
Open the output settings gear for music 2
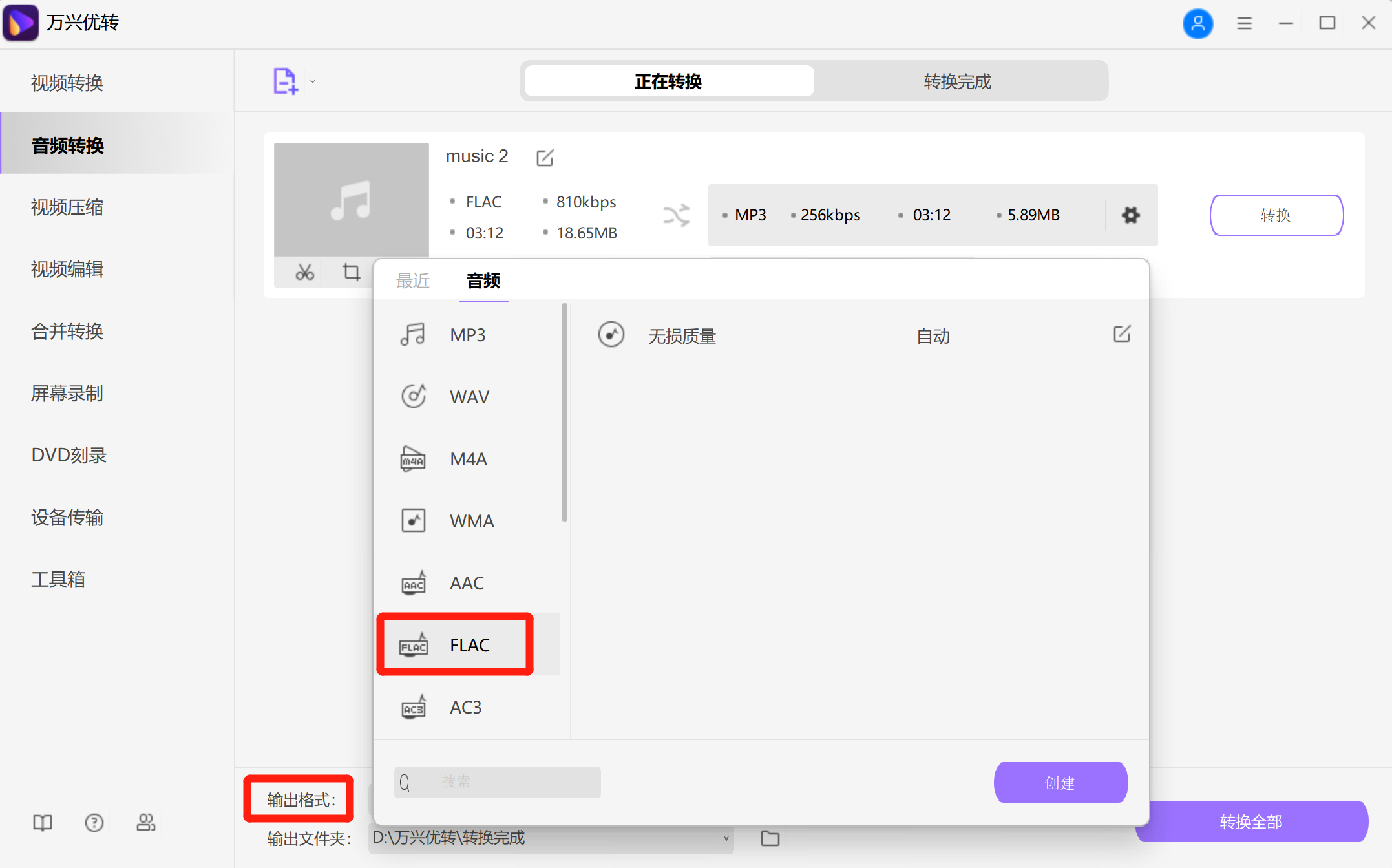(x=1130, y=215)
